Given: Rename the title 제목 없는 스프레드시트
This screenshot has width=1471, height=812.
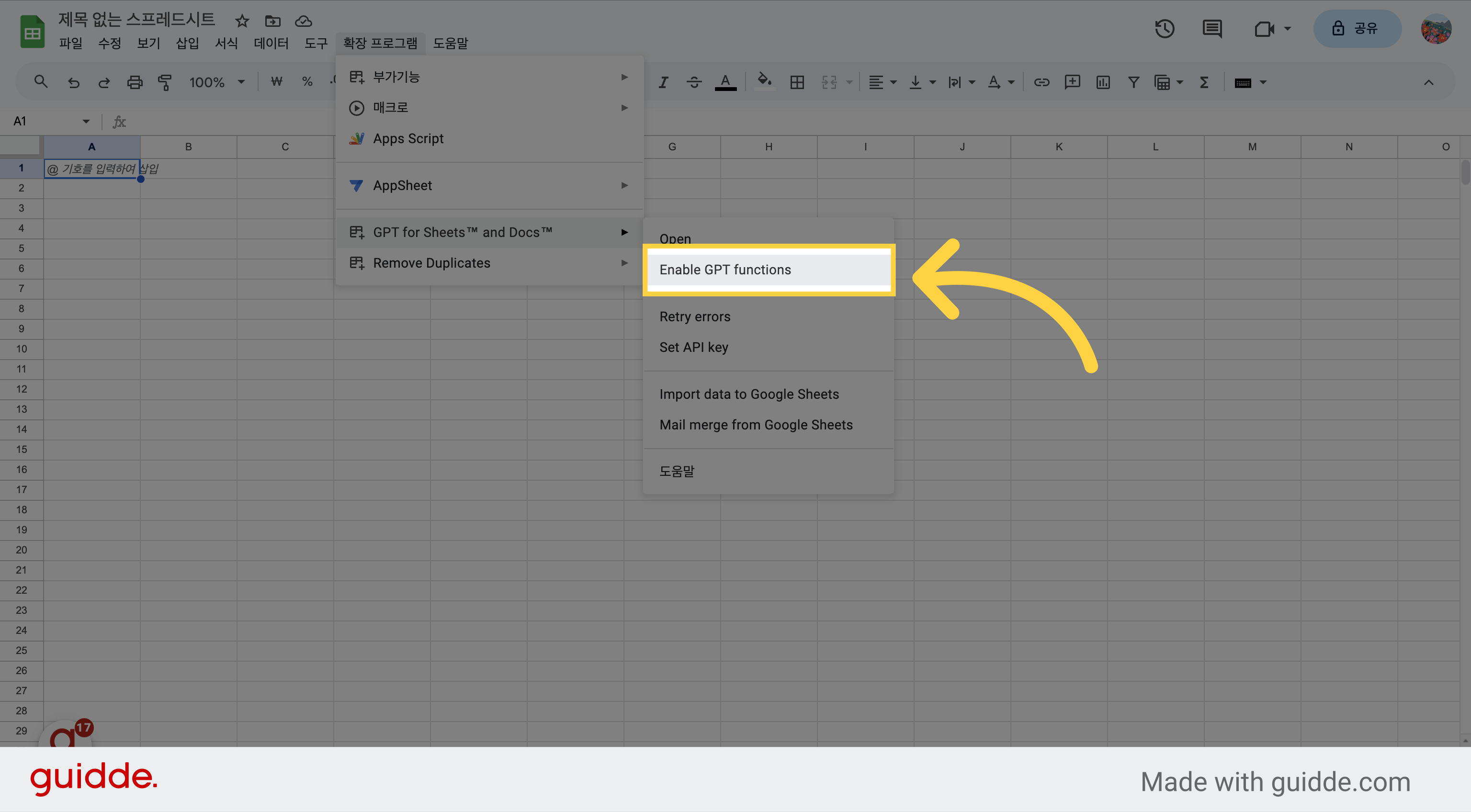Looking at the screenshot, I should point(136,20).
